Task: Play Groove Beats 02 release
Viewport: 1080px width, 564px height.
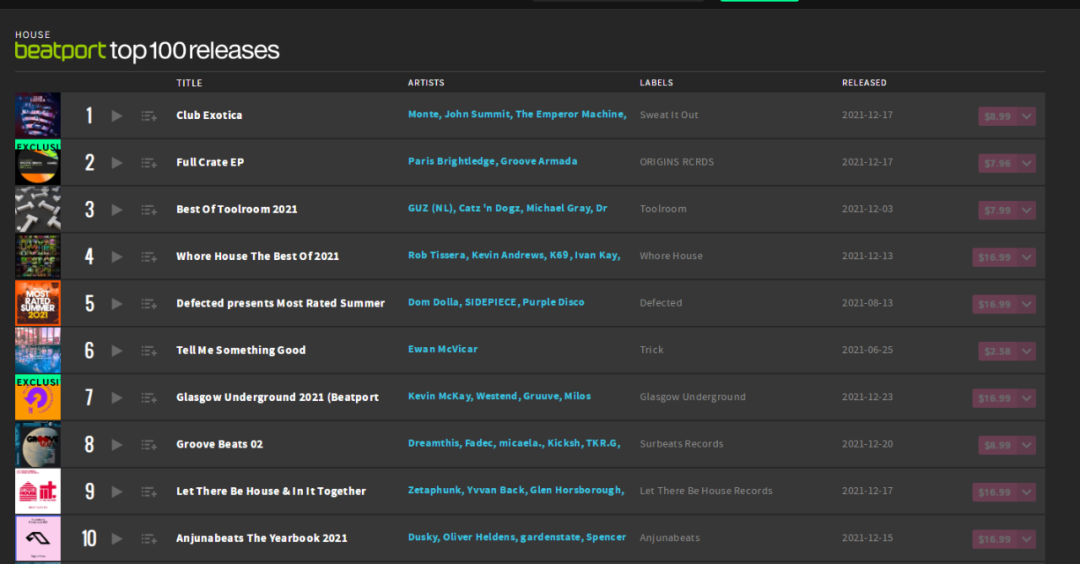Action: [117, 445]
